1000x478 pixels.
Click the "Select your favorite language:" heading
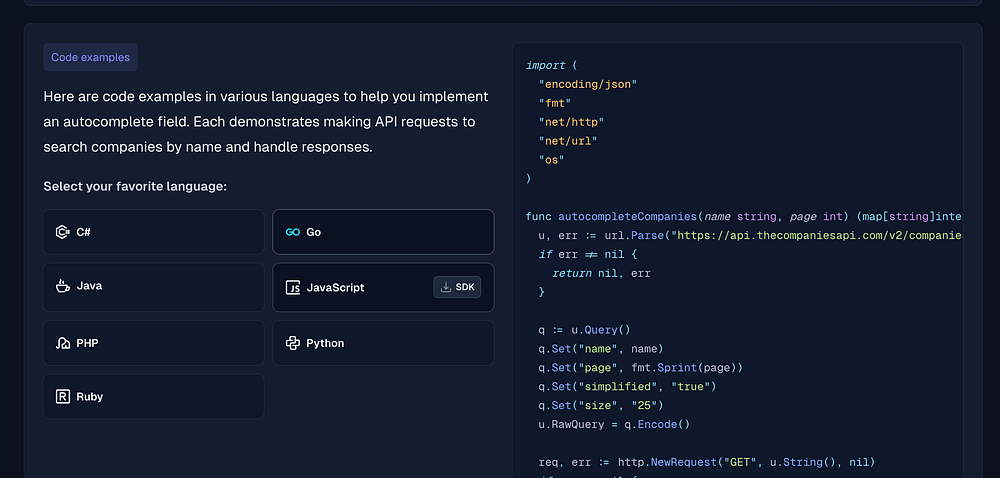135,187
